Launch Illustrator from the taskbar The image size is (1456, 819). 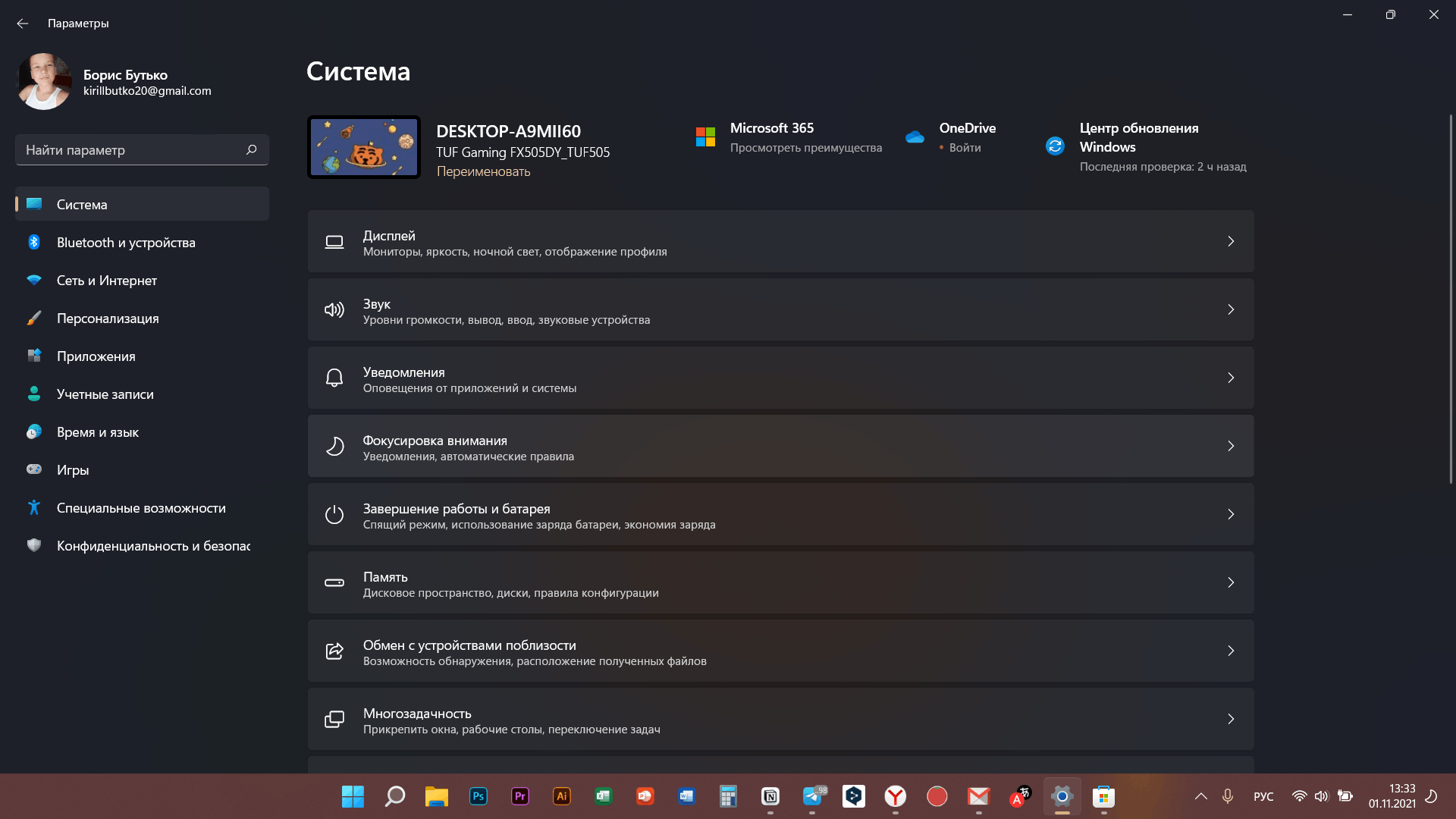pos(561,796)
